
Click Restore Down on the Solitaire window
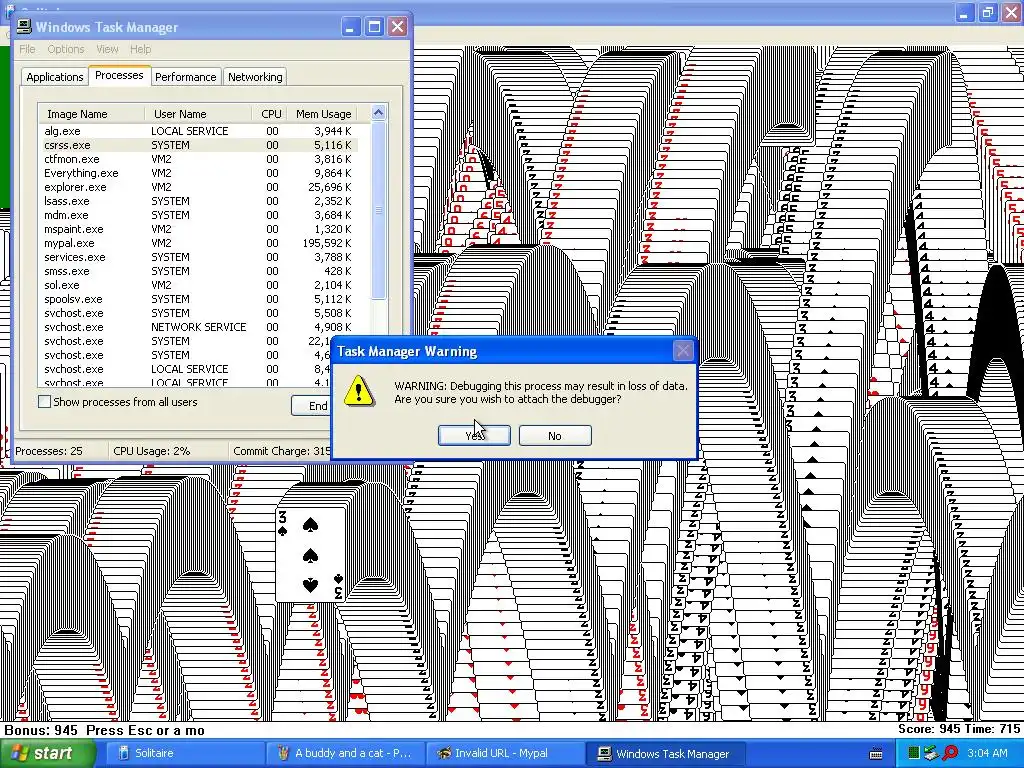987,12
